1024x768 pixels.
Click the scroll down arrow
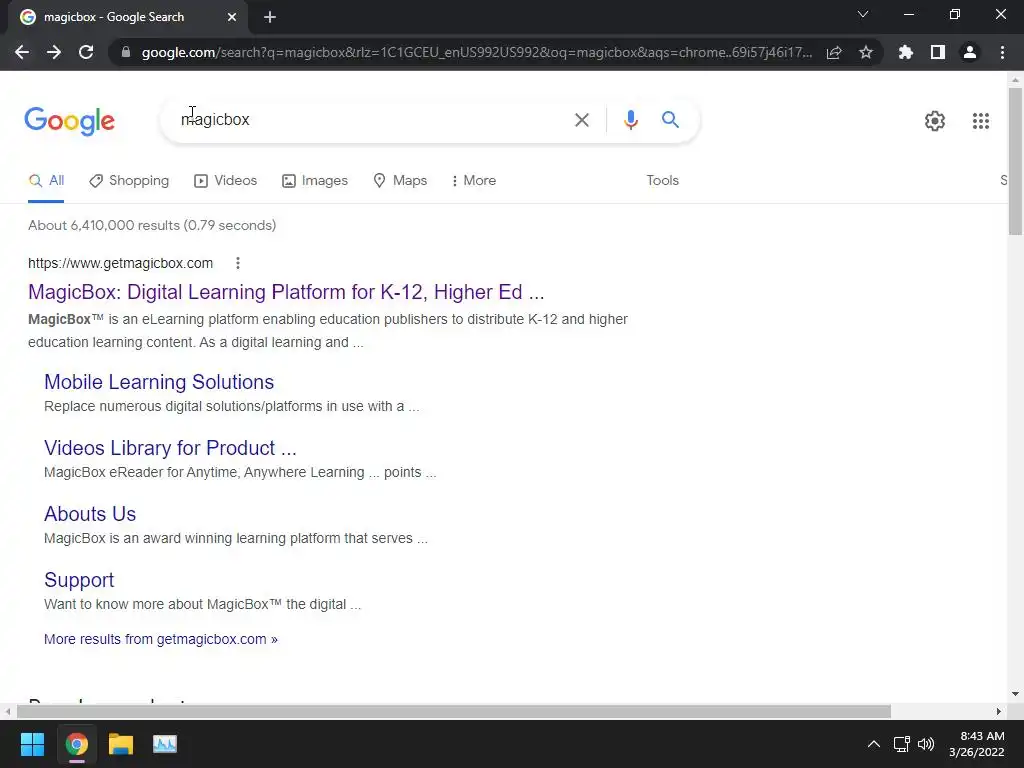(x=1015, y=695)
